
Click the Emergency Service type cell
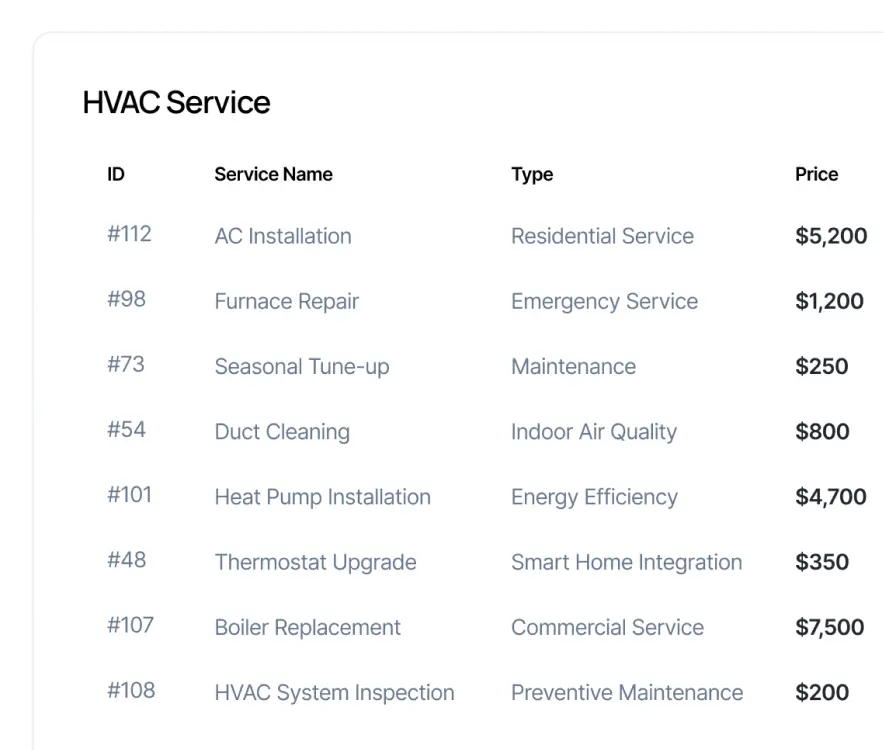(604, 301)
